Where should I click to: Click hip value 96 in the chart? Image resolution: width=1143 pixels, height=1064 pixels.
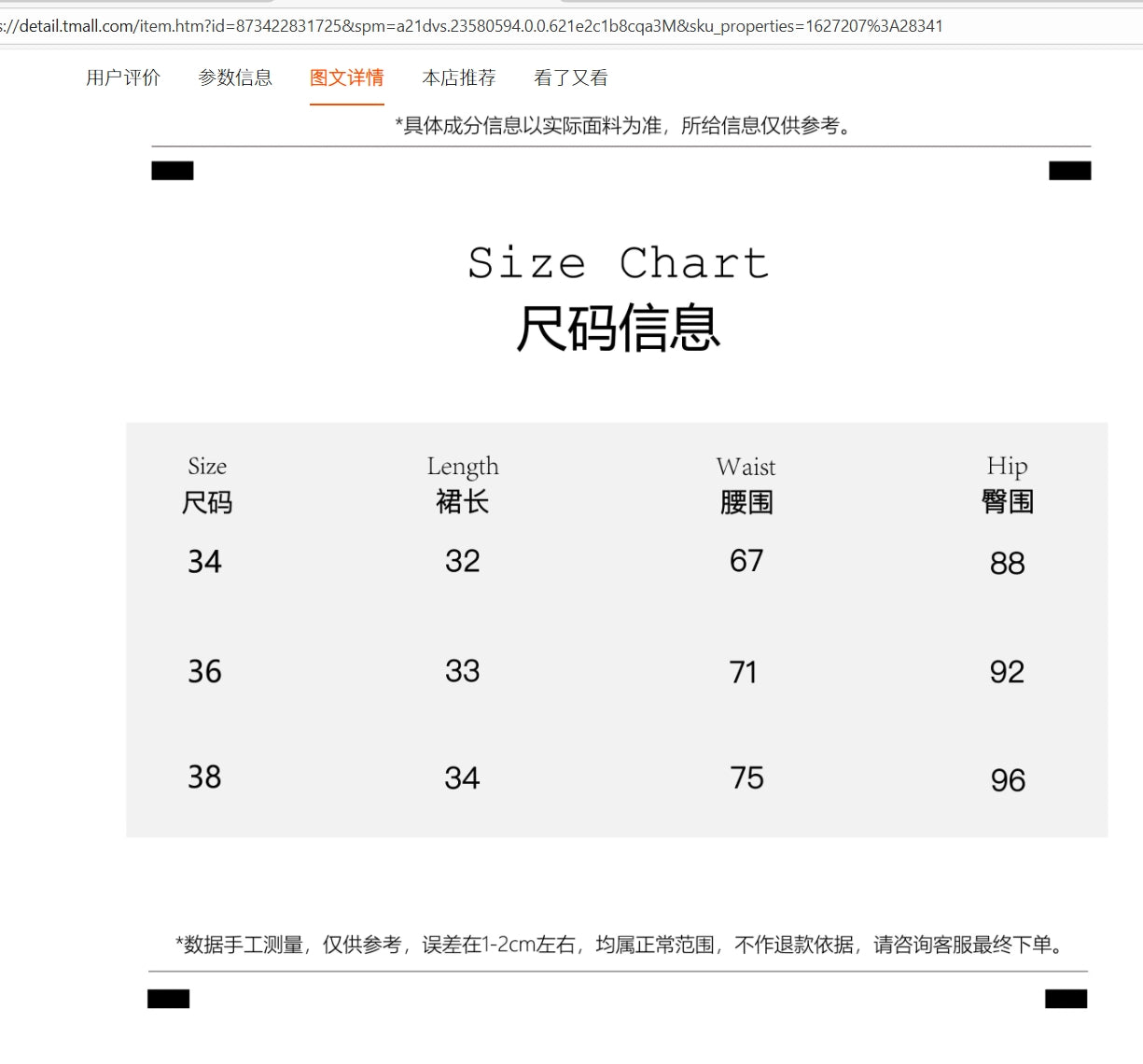pyautogui.click(x=1008, y=780)
